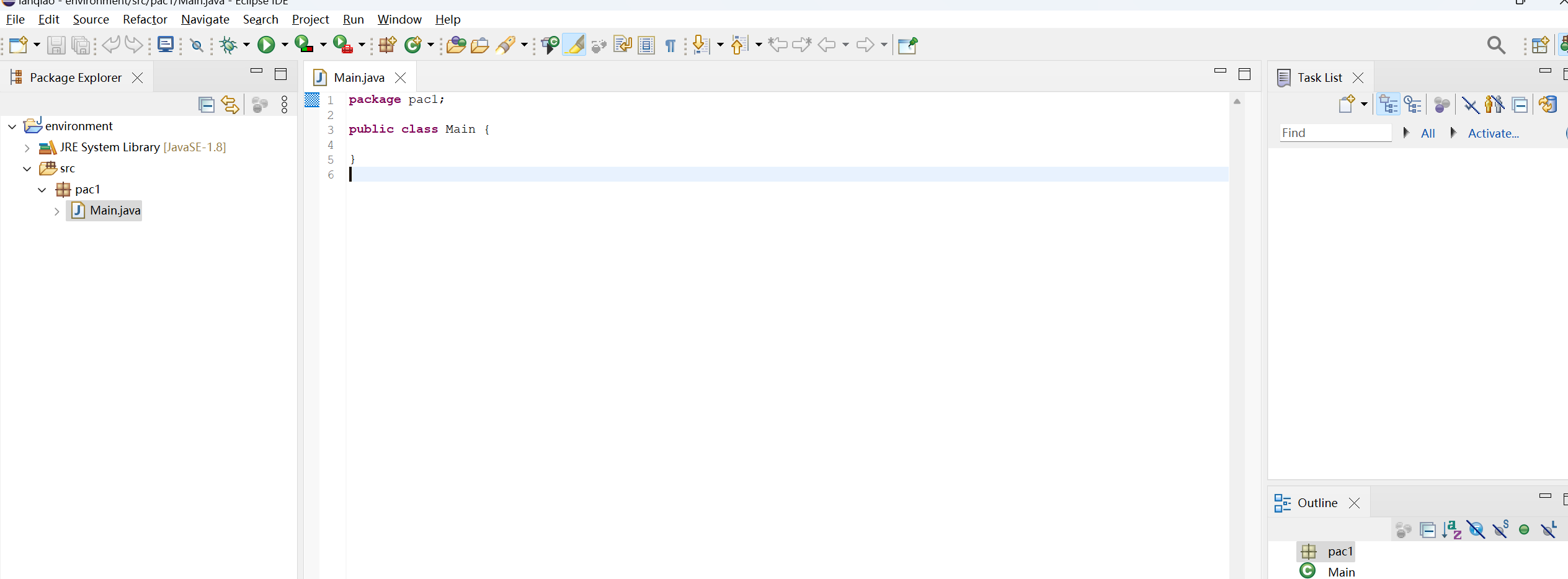1568x579 pixels.
Task: Toggle Mark Occurrences highlighter
Action: 574,45
